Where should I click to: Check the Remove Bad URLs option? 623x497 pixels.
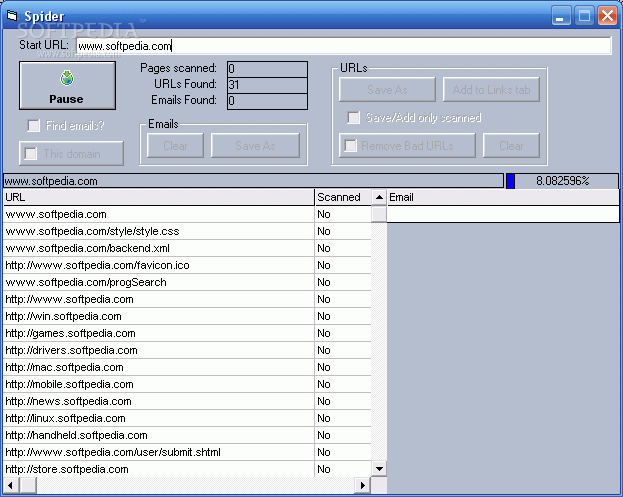pyautogui.click(x=350, y=145)
